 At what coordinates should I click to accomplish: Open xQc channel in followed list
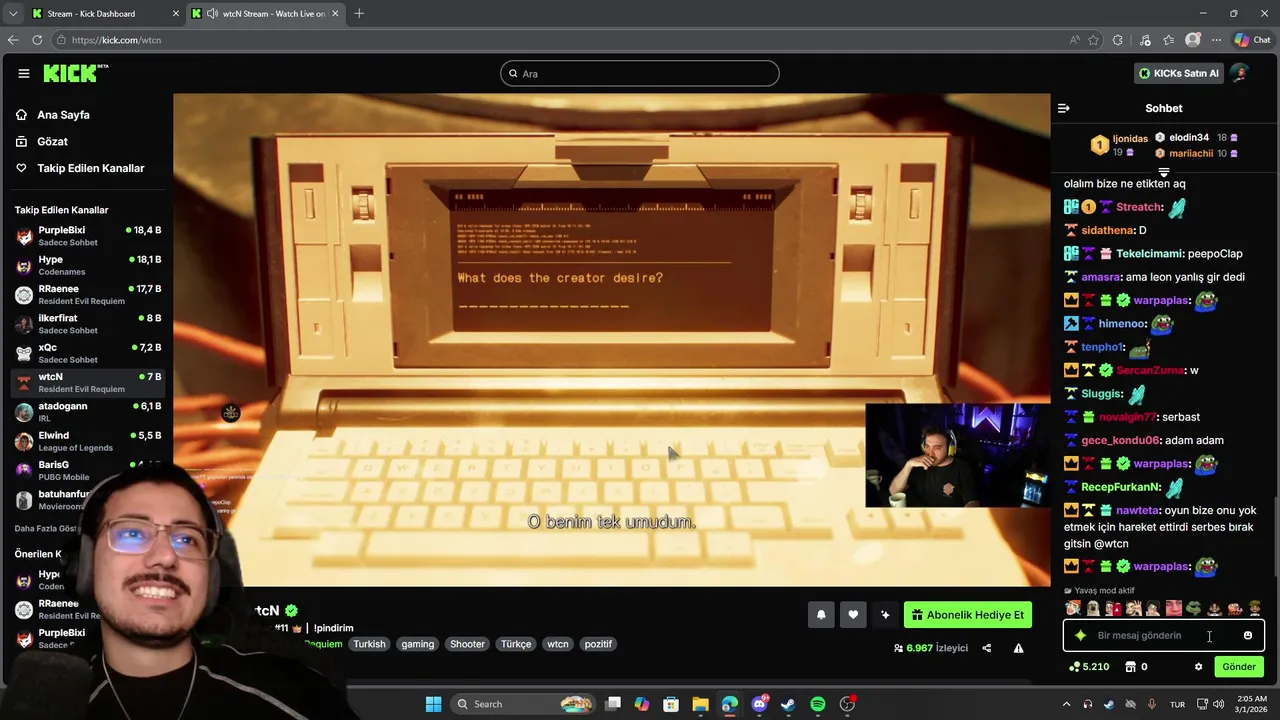(88, 353)
